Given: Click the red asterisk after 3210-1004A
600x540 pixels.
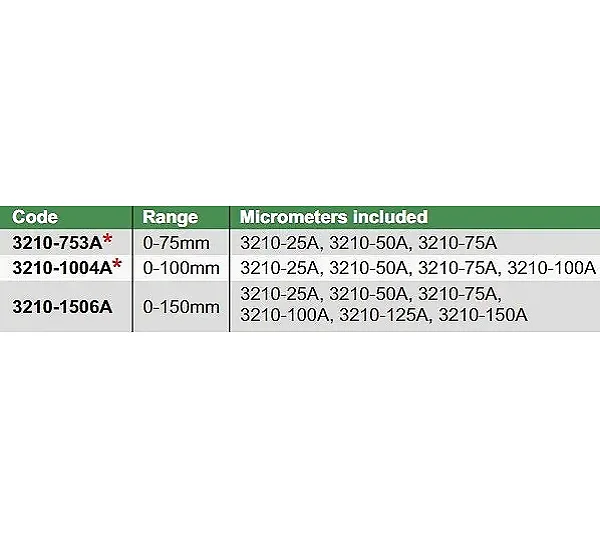Looking at the screenshot, I should click(117, 264).
